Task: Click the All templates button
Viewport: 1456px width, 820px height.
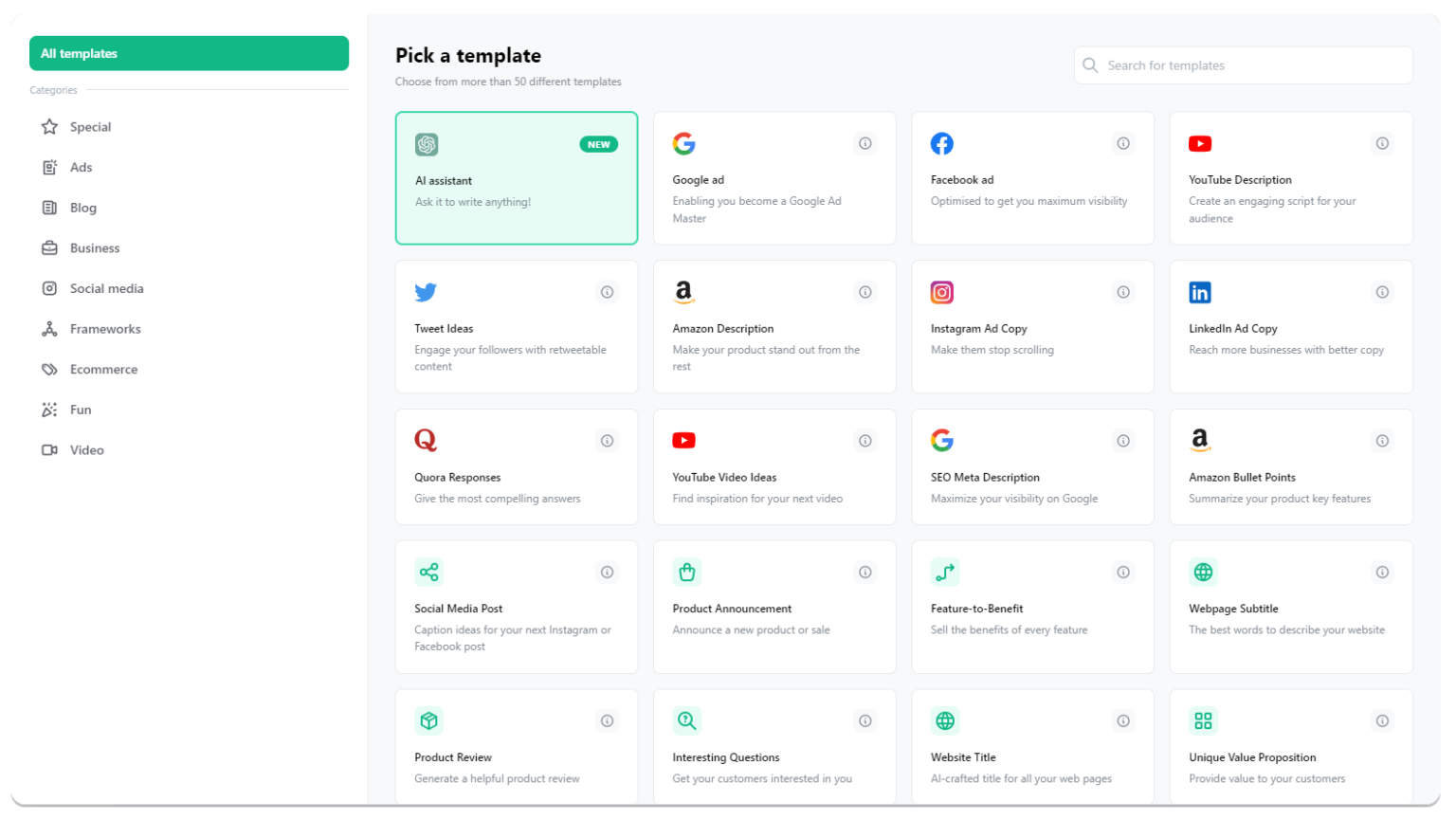Action: click(189, 53)
